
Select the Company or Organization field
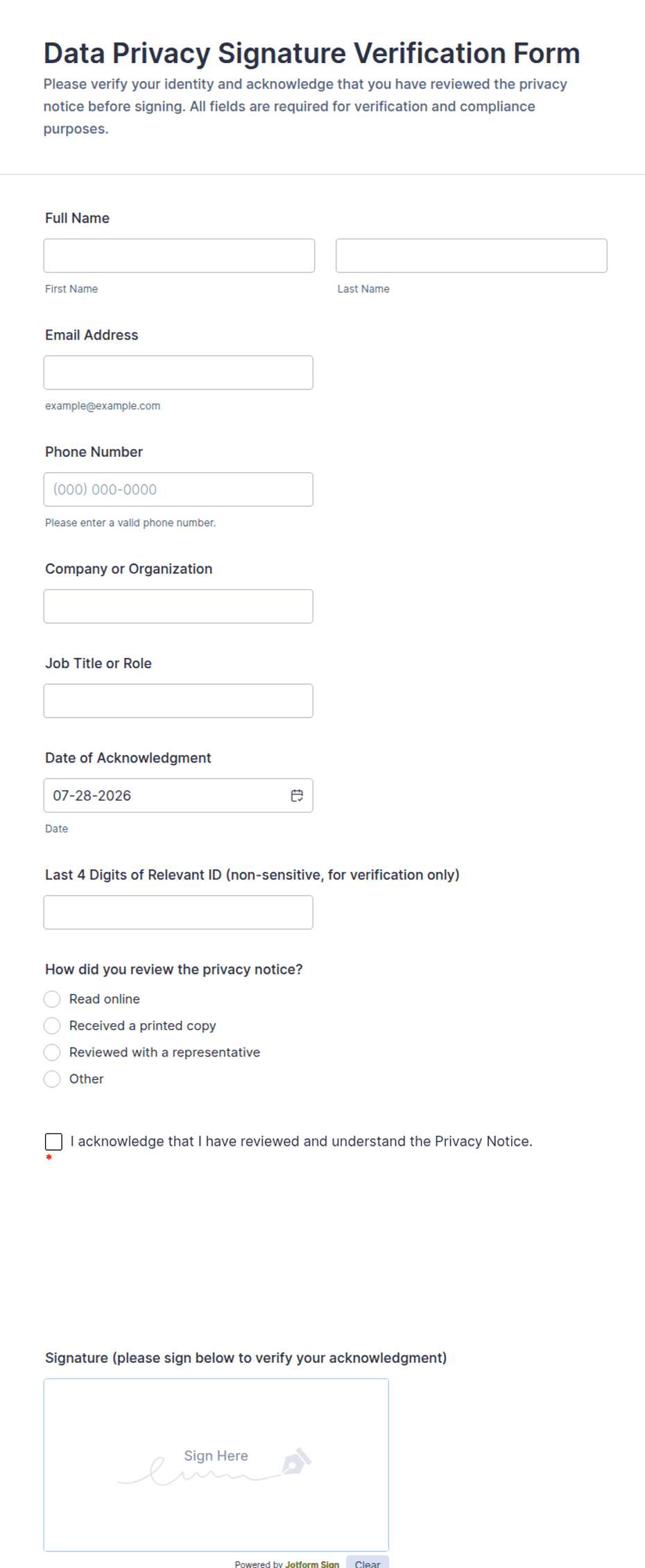178,607
